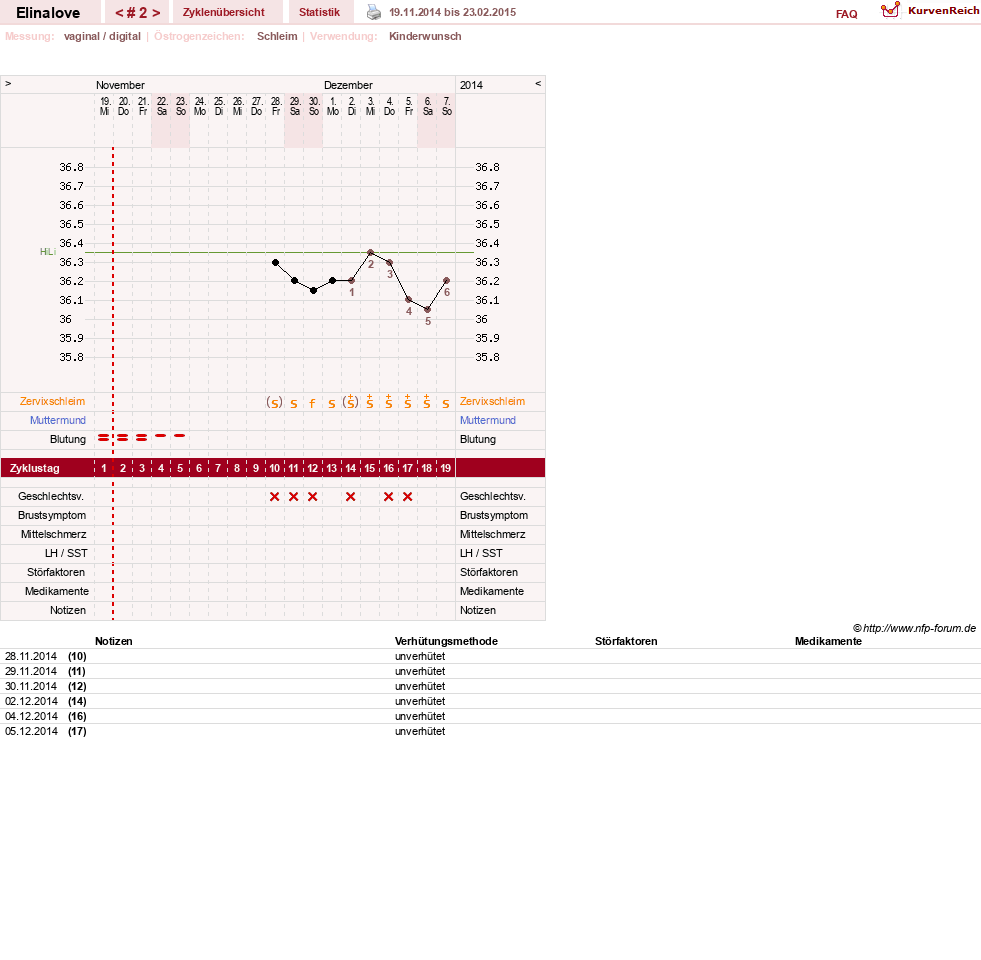
Task: Click the (S) mucus symbol on day 10
Action: coord(274,402)
